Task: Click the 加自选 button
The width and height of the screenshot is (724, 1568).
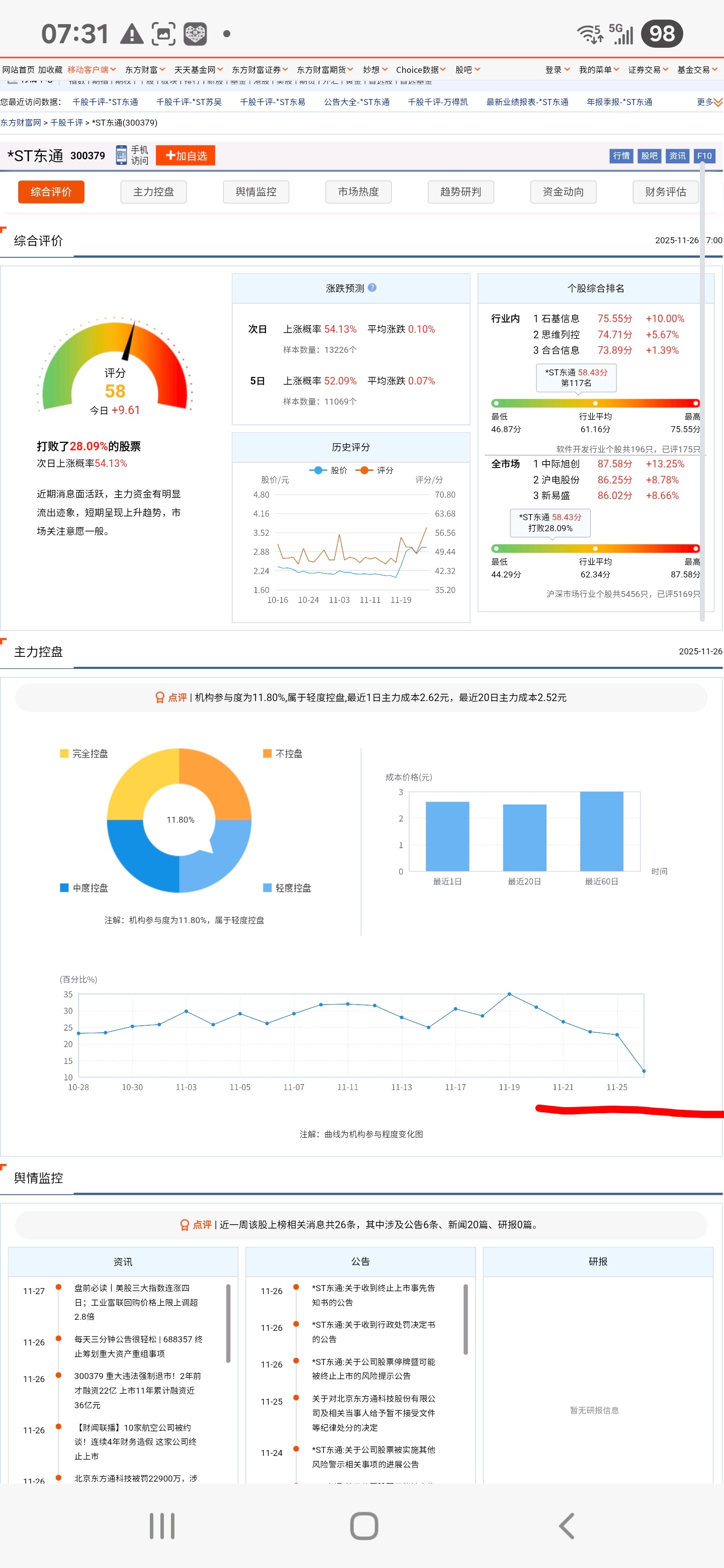Action: pos(186,155)
